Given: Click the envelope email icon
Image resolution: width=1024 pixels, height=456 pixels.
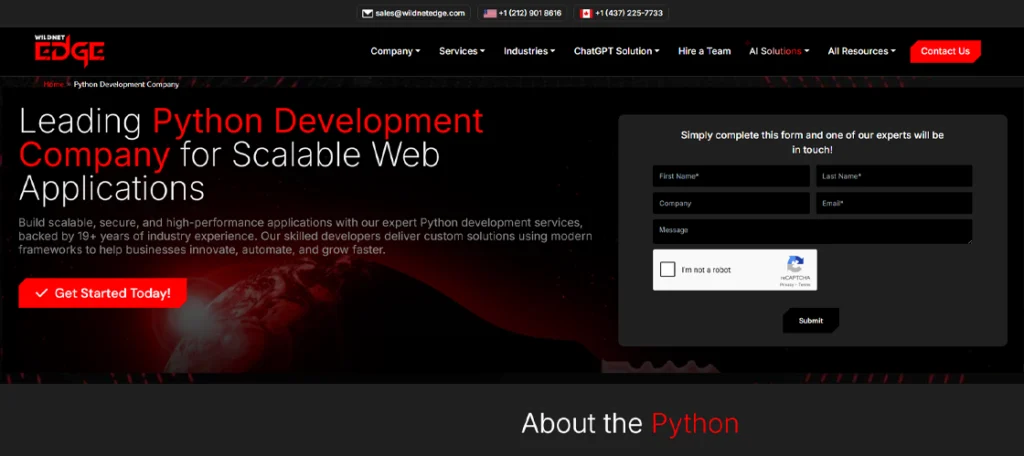Looking at the screenshot, I should tap(368, 13).
